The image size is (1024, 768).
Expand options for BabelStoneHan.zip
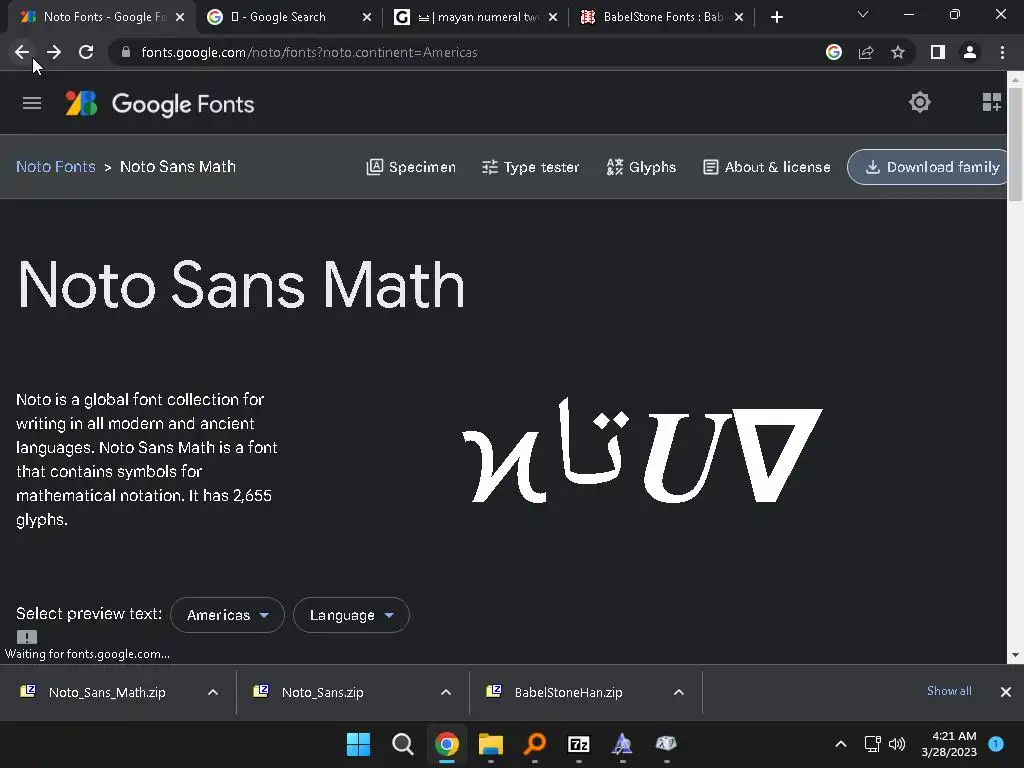pos(679,692)
